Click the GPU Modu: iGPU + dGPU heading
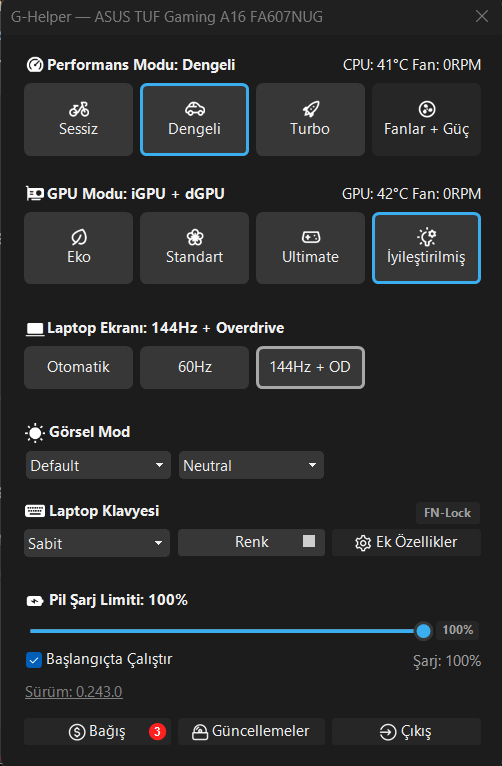Screen dimensions: 502x766 136,194
